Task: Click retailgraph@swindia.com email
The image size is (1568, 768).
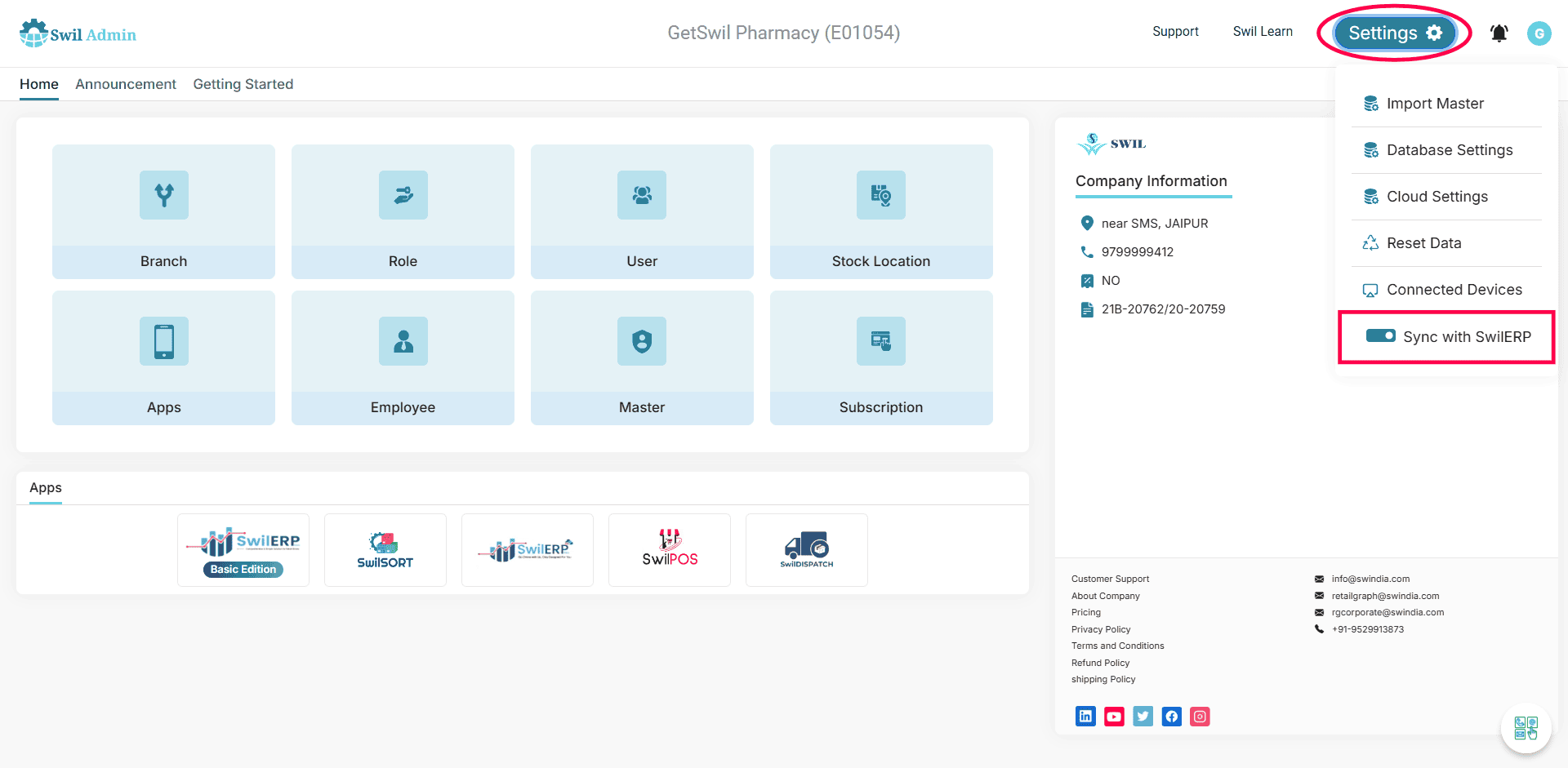Action: tap(1385, 596)
